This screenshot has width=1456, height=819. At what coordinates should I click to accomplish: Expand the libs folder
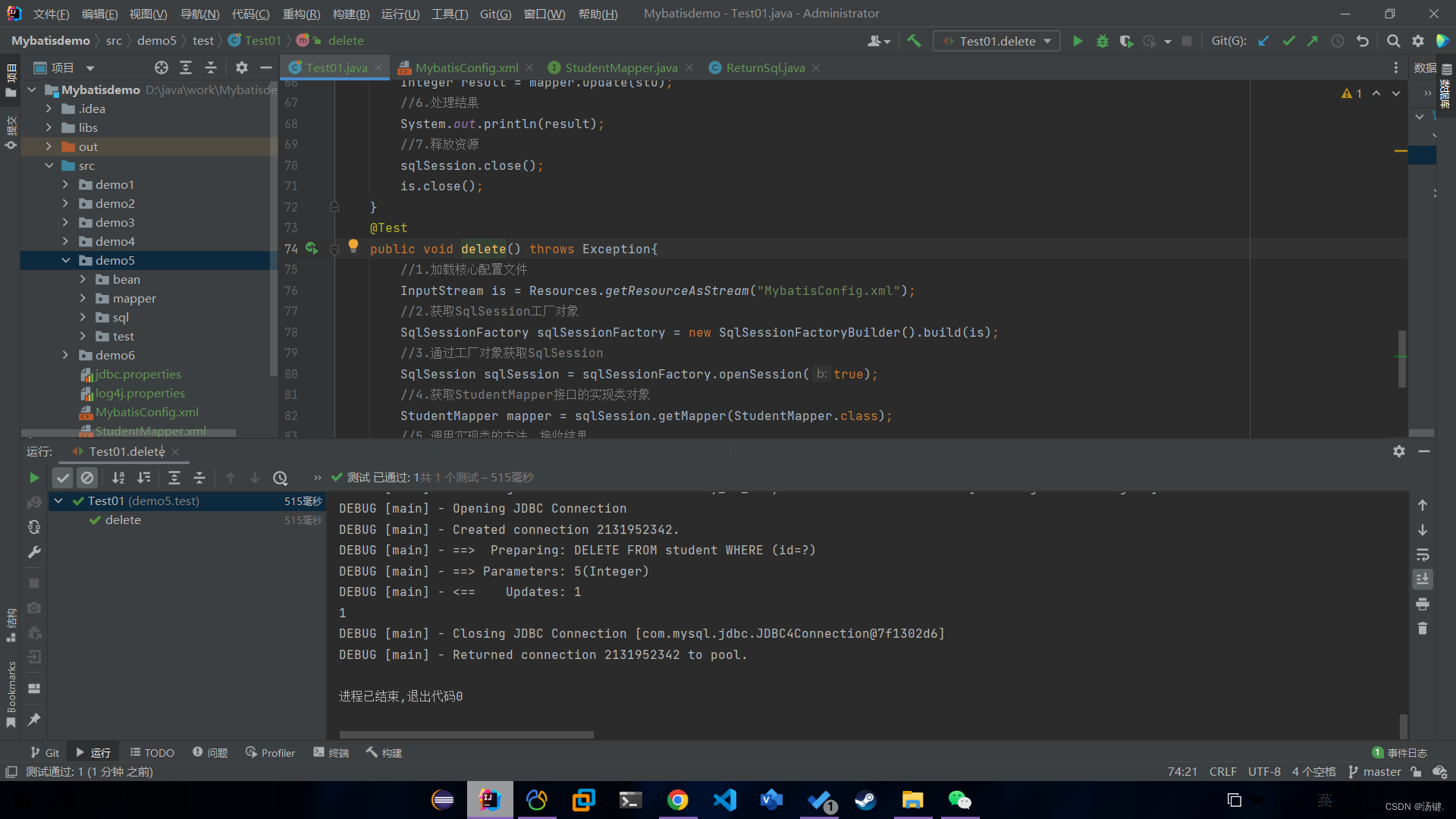tap(49, 127)
